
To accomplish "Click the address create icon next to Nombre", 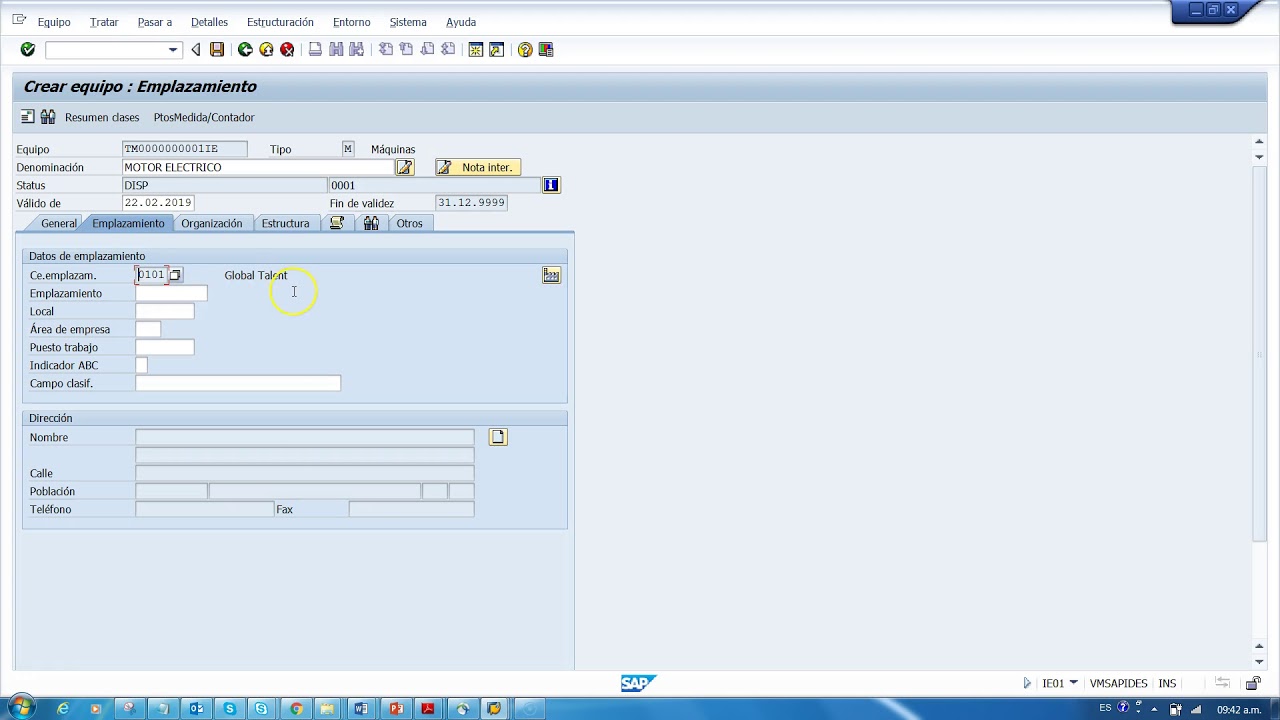I will click(x=498, y=437).
